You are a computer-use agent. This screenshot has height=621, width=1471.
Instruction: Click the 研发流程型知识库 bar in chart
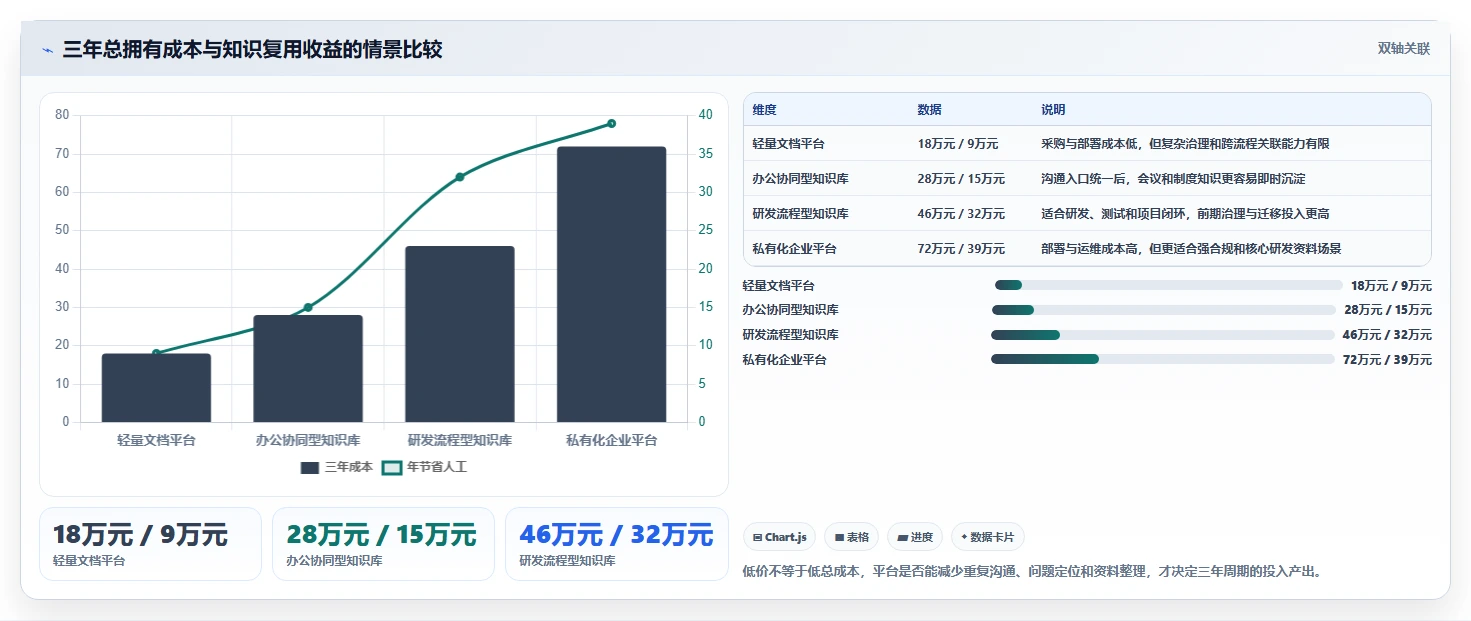460,334
